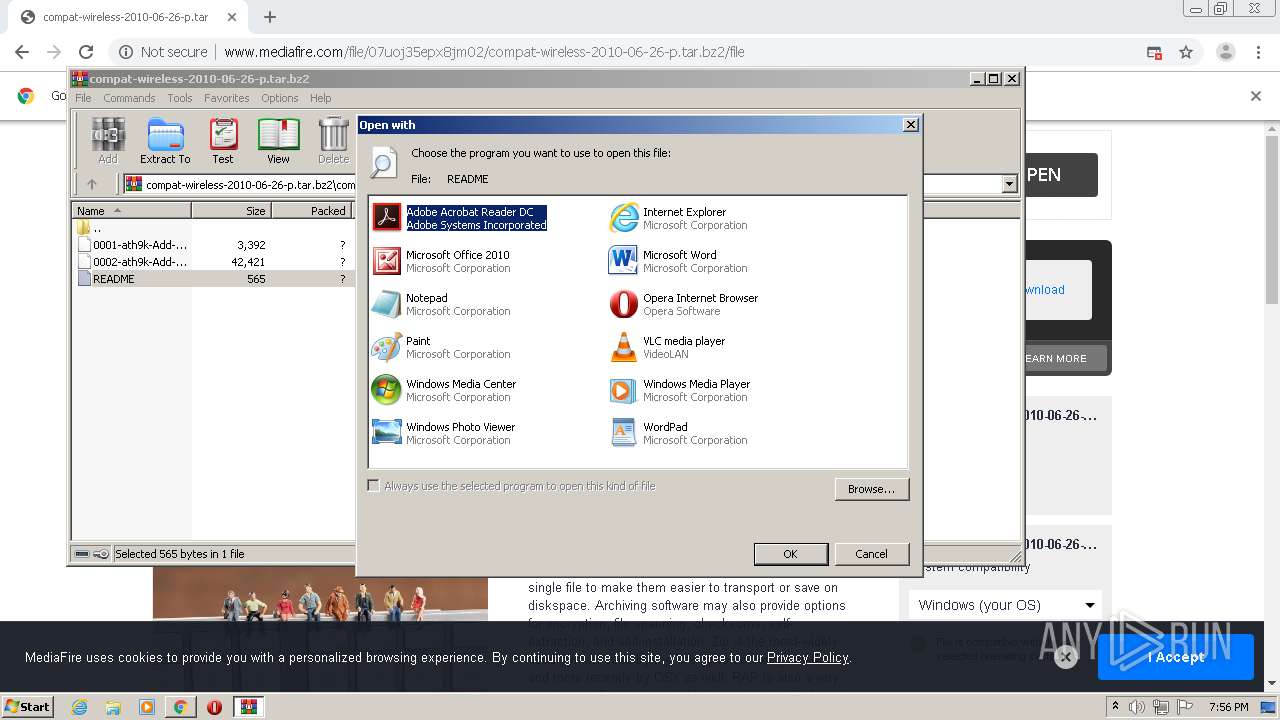Select Adobe Acrobat Reader DC program
Screen dimensions: 1280x720
pyautogui.click(x=459, y=218)
